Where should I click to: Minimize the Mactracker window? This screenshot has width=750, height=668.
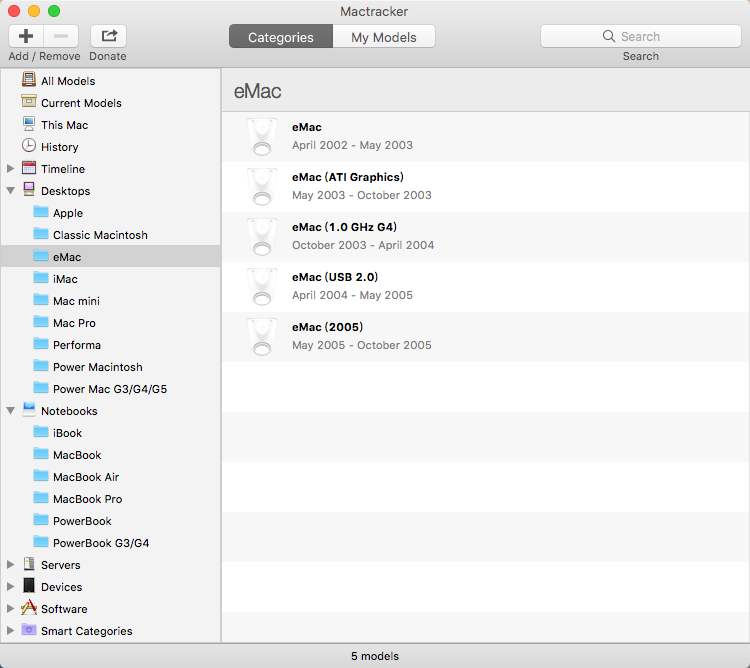tap(34, 11)
